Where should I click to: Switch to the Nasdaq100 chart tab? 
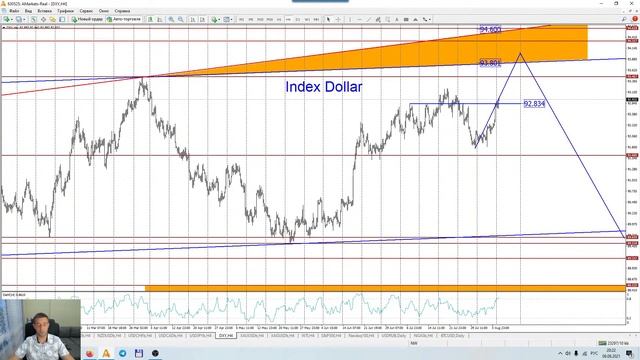(361, 336)
